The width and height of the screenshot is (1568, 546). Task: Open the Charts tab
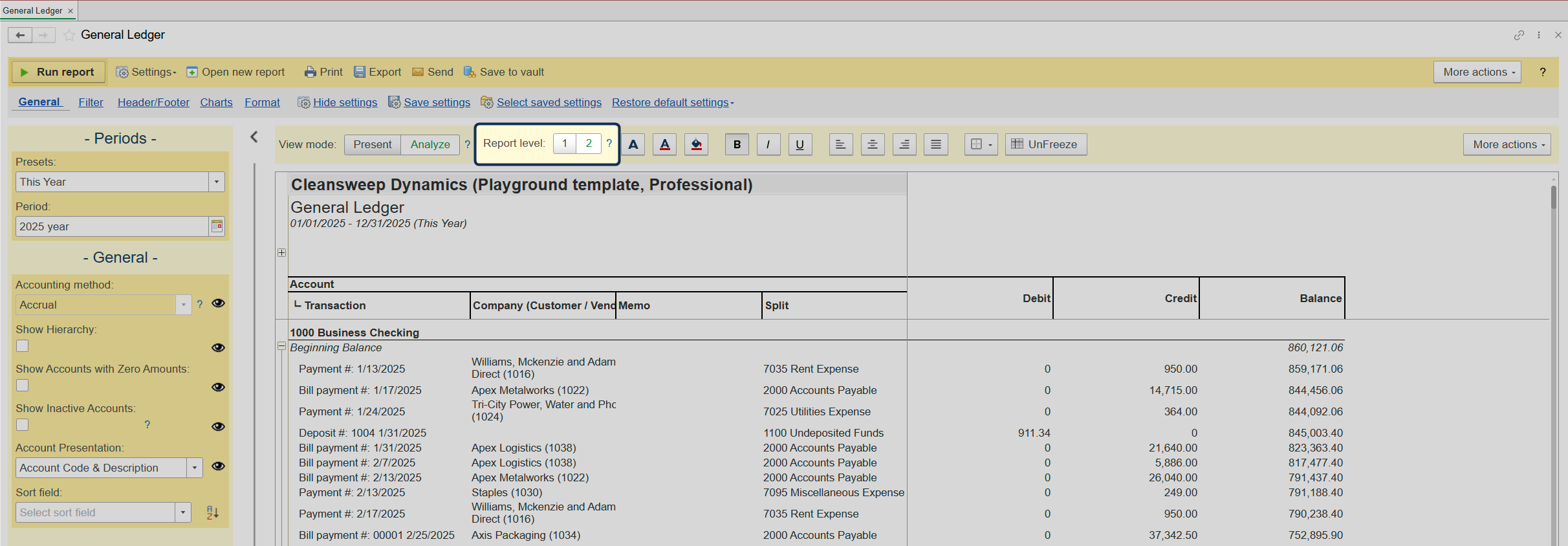coord(216,102)
